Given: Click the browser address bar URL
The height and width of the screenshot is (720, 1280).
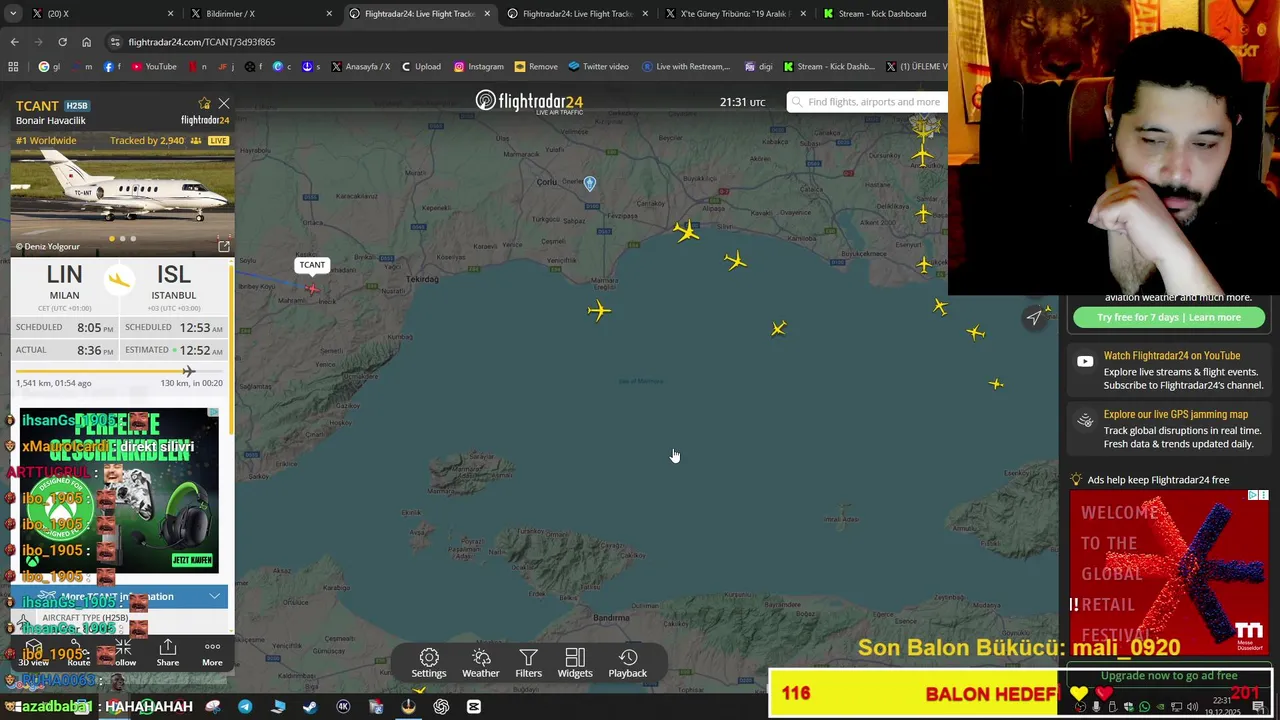Looking at the screenshot, I should click(202, 42).
